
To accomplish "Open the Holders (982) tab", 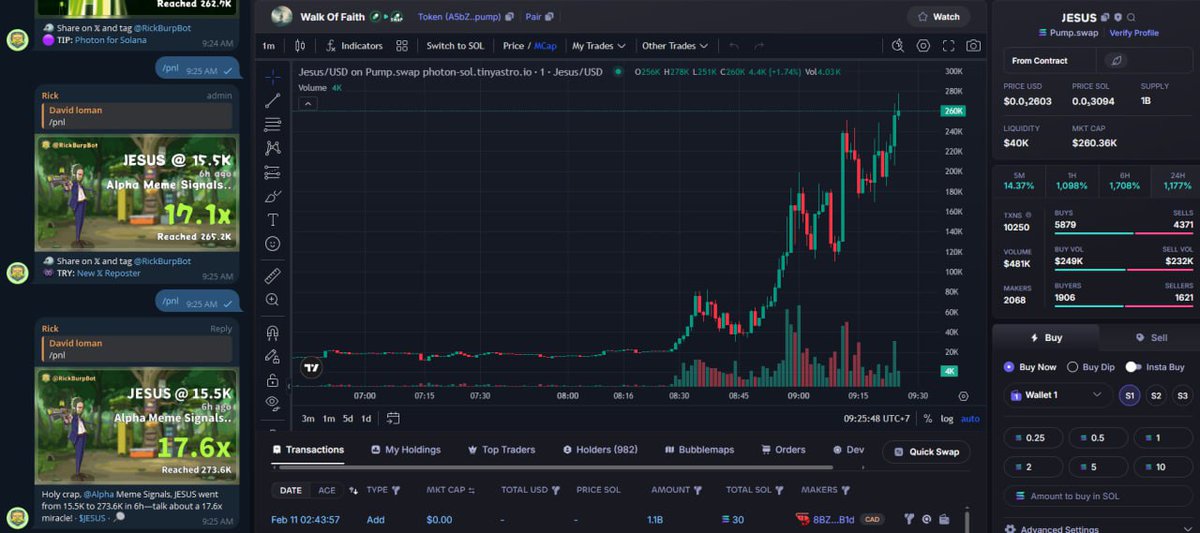I will click(600, 450).
